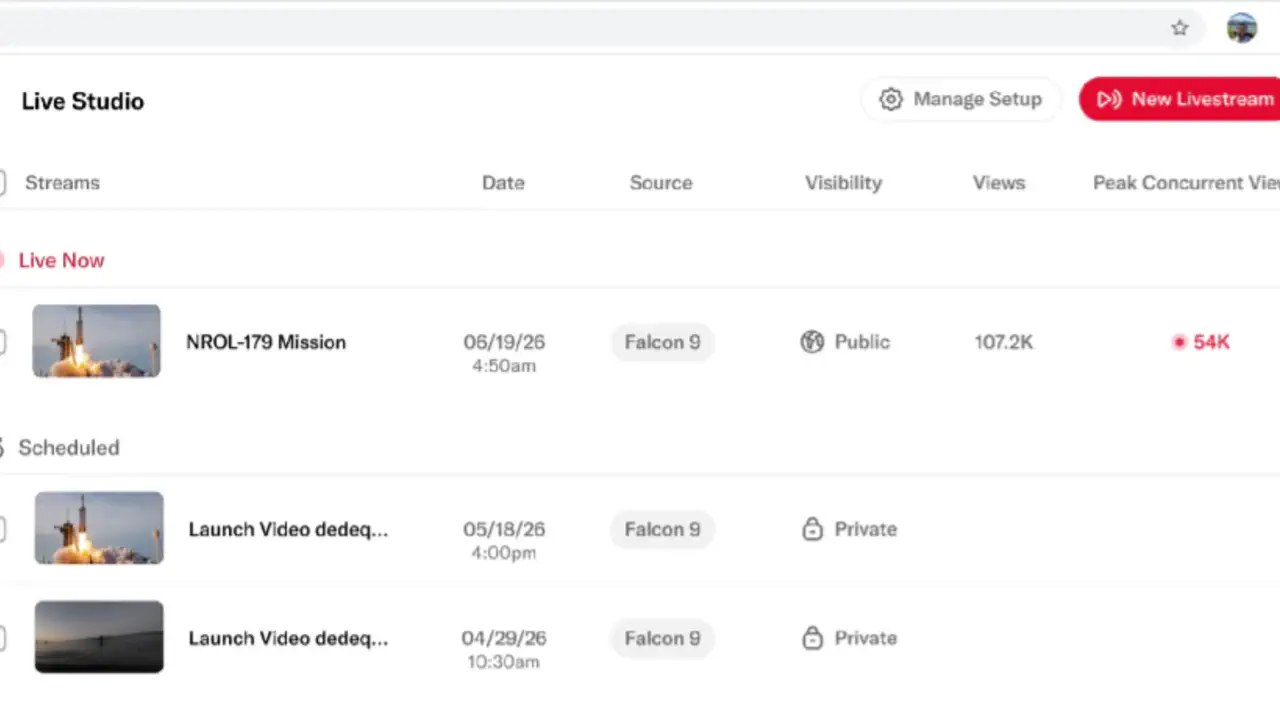Screen dimensions: 1280x720
Task: Open the NROL-179 Mission stream title
Action: point(266,342)
